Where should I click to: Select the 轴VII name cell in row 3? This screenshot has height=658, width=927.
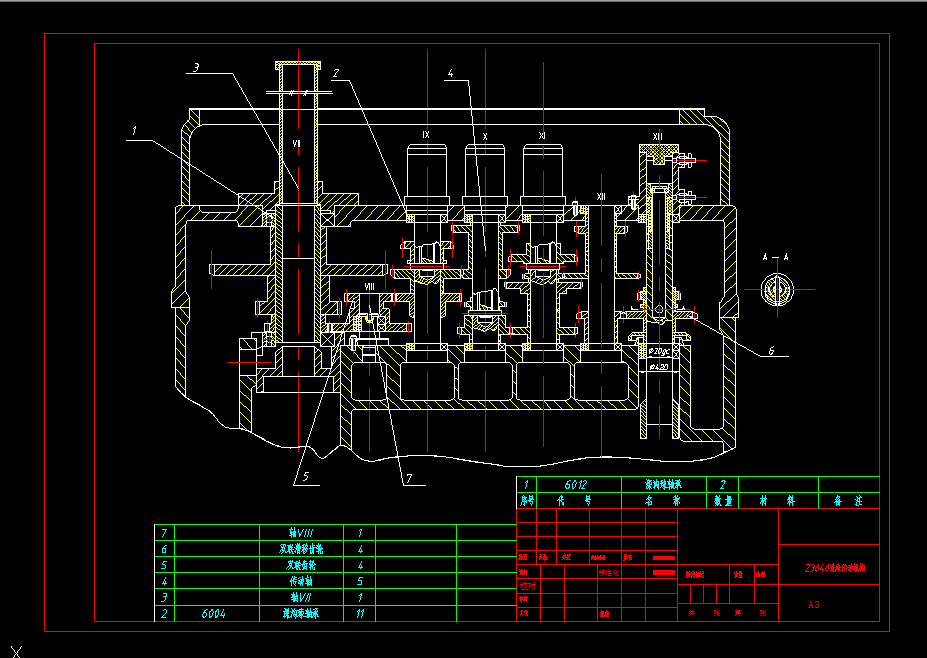[x=301, y=598]
